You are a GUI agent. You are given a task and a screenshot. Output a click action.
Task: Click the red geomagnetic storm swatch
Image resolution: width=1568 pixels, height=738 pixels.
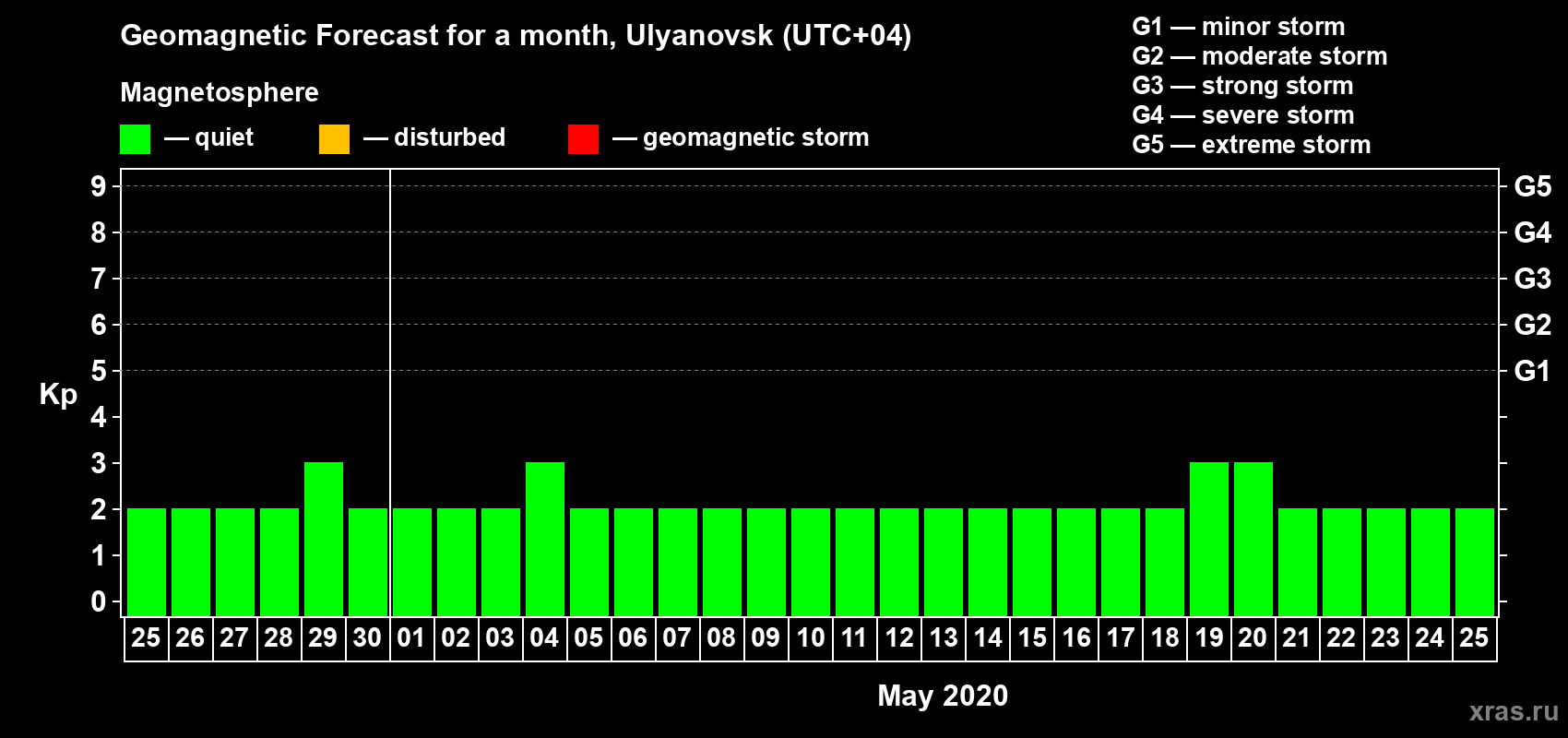583,139
